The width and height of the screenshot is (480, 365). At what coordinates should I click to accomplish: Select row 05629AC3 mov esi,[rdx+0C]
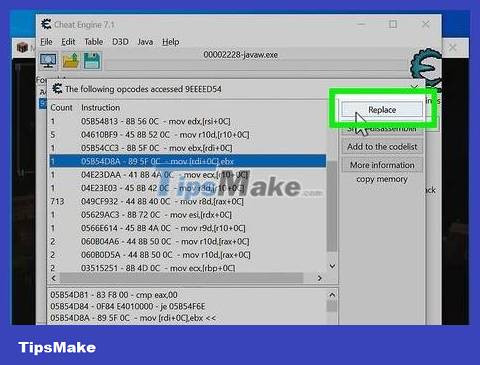point(188,215)
